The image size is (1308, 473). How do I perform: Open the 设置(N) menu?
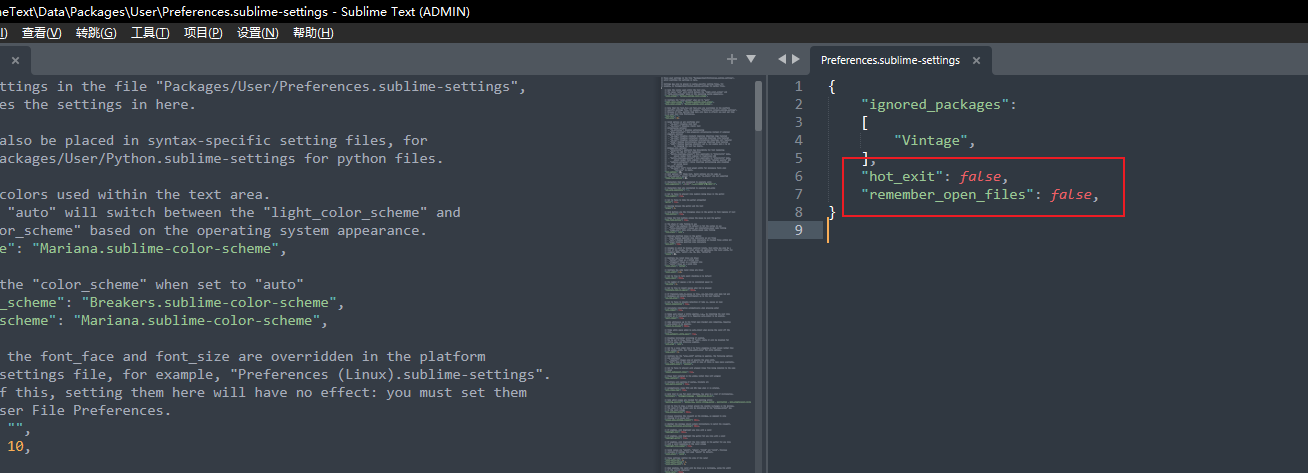(257, 33)
